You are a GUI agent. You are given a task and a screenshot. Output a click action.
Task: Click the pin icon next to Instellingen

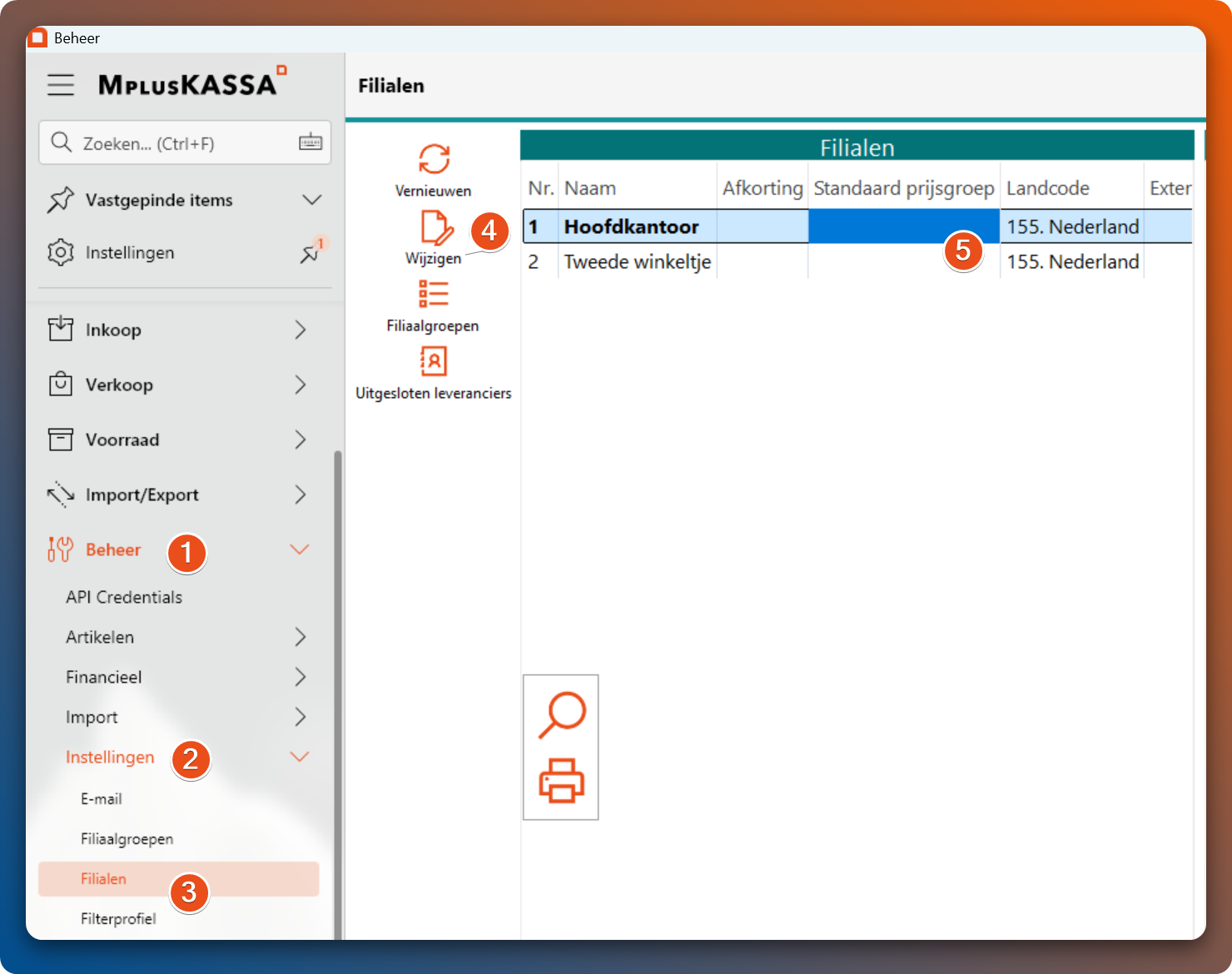tap(310, 253)
